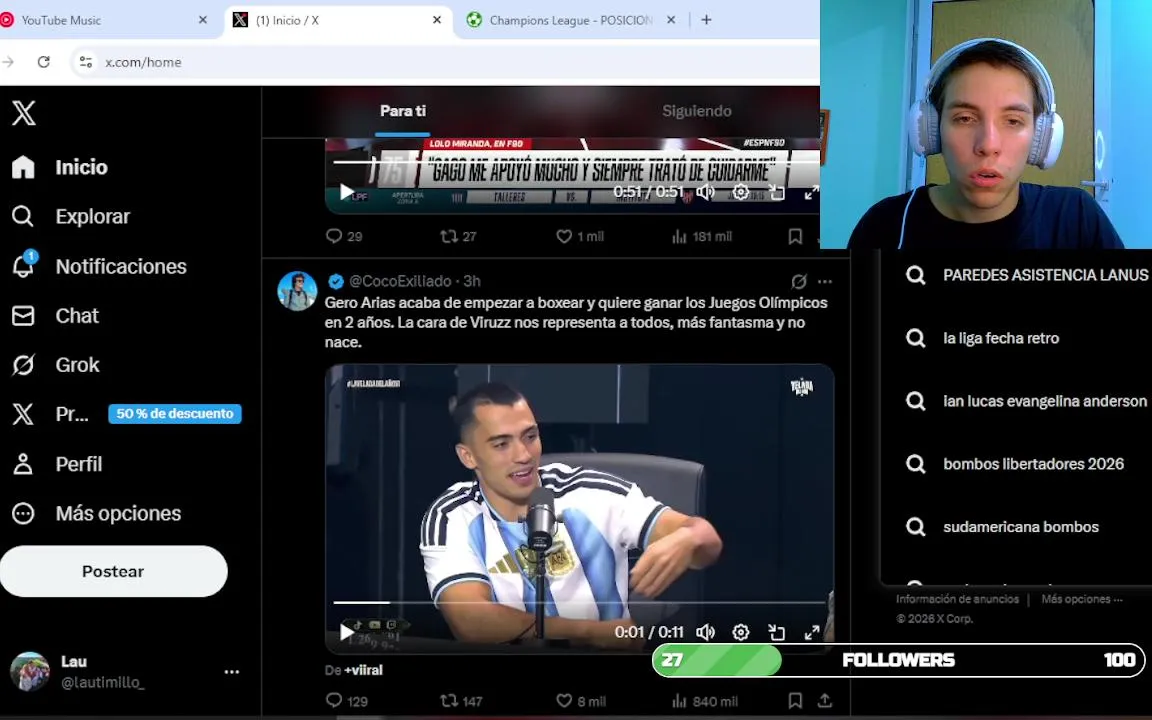Close the Champions League tab
Viewport: 1152px width, 720px height.
pyautogui.click(x=671, y=20)
